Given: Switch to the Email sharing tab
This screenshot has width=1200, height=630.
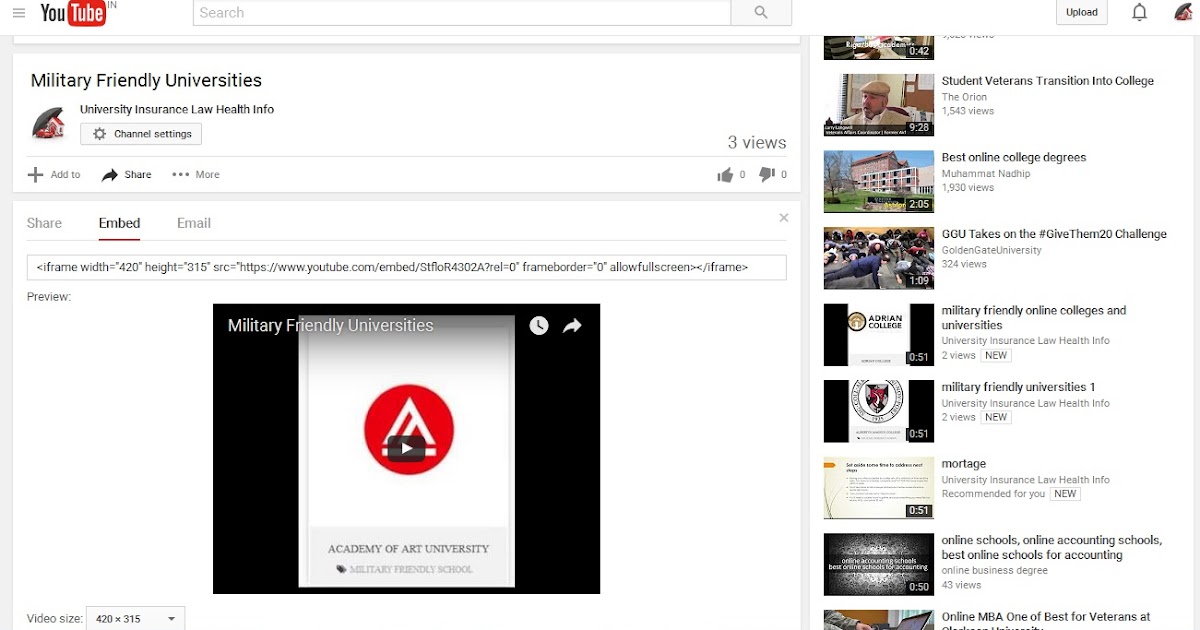Looking at the screenshot, I should [x=193, y=223].
